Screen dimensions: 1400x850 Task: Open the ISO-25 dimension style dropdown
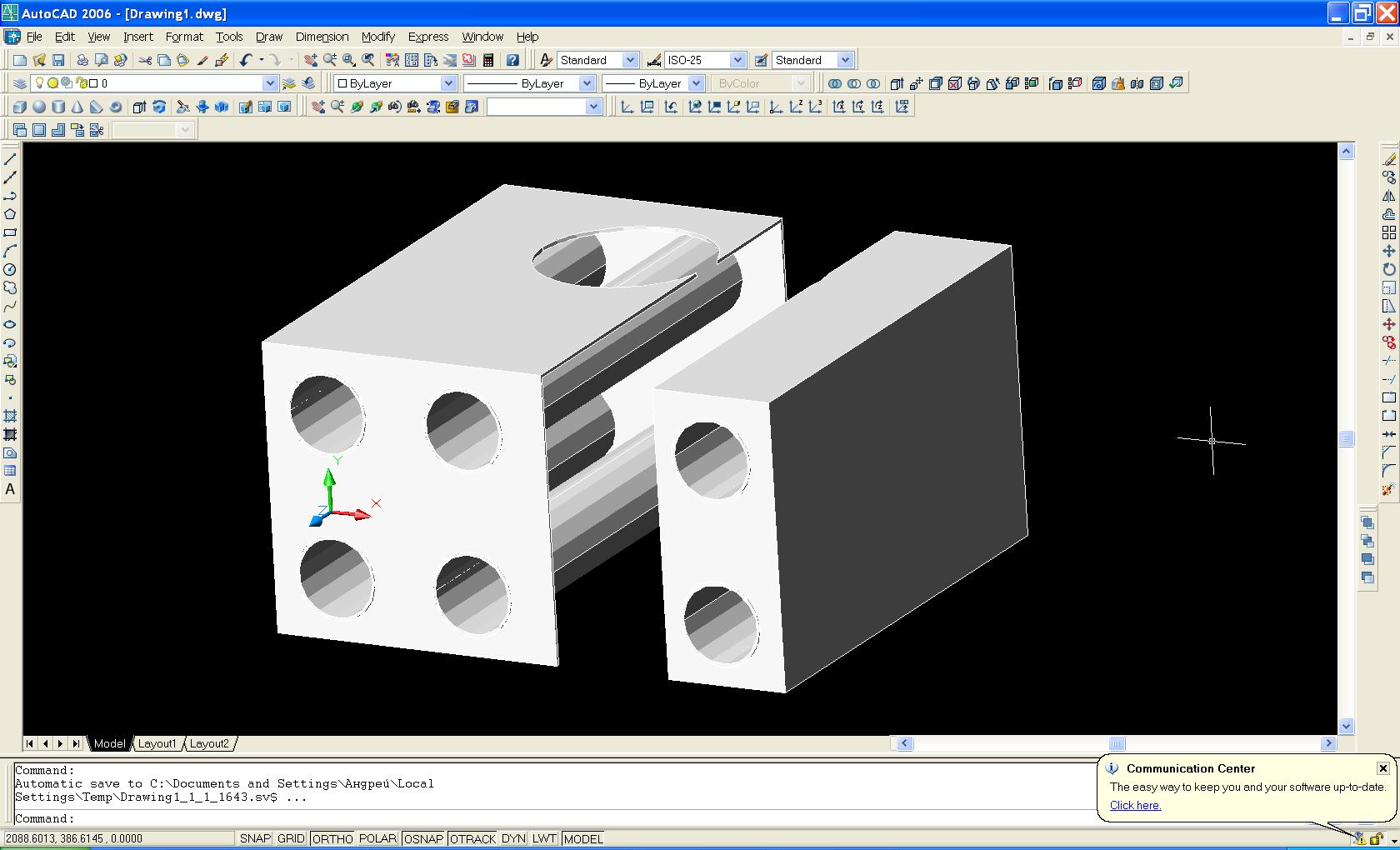(x=737, y=60)
